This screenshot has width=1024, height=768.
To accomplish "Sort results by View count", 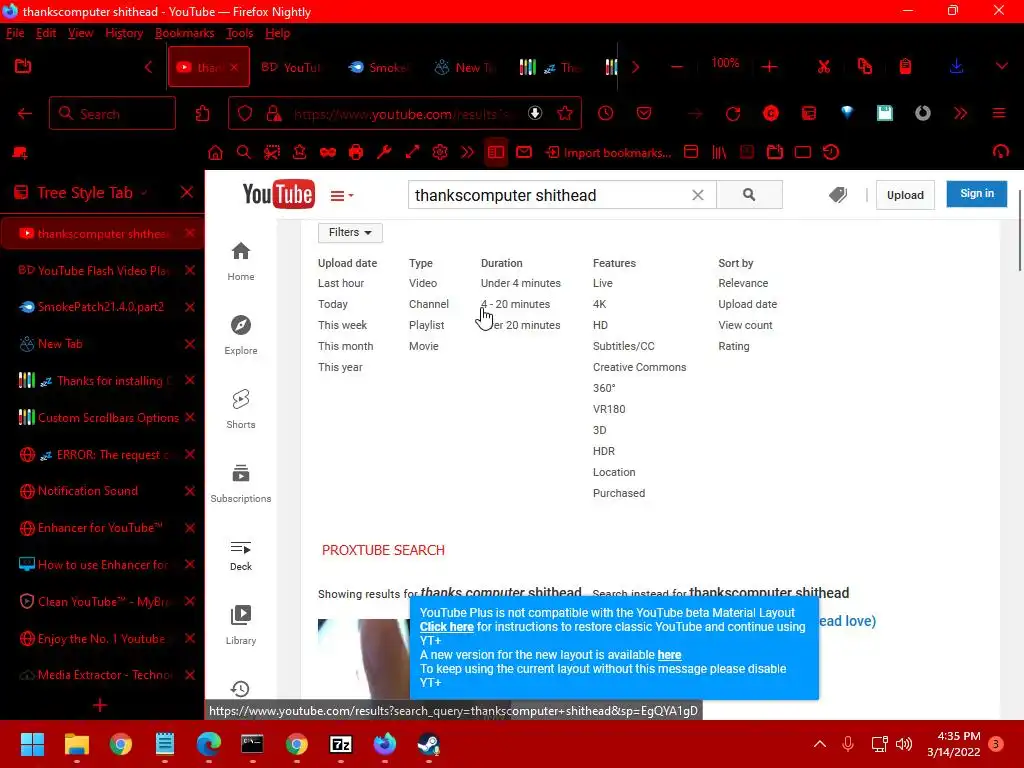I will click(x=745, y=325).
